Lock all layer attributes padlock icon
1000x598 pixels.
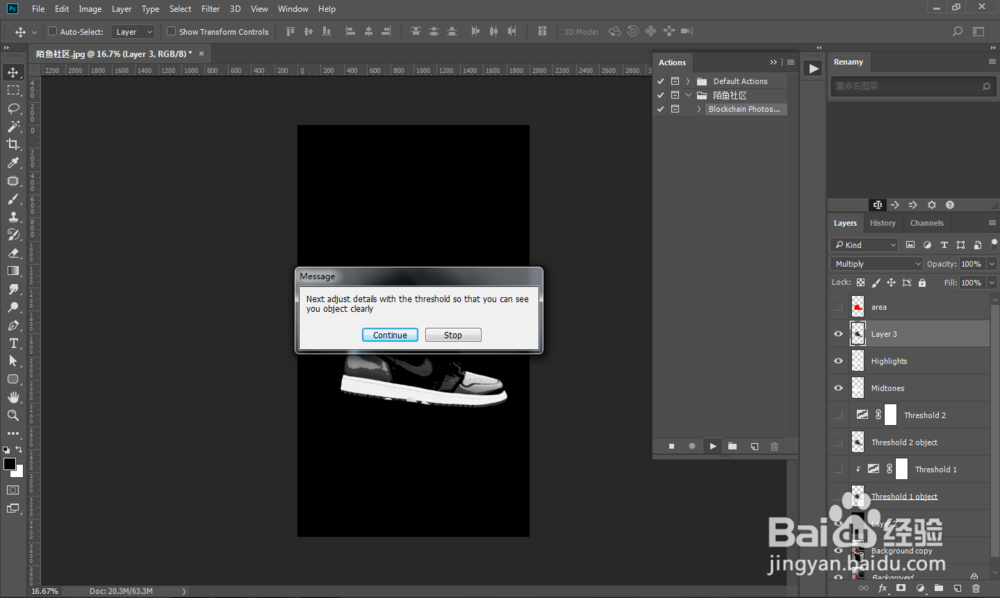coord(922,282)
